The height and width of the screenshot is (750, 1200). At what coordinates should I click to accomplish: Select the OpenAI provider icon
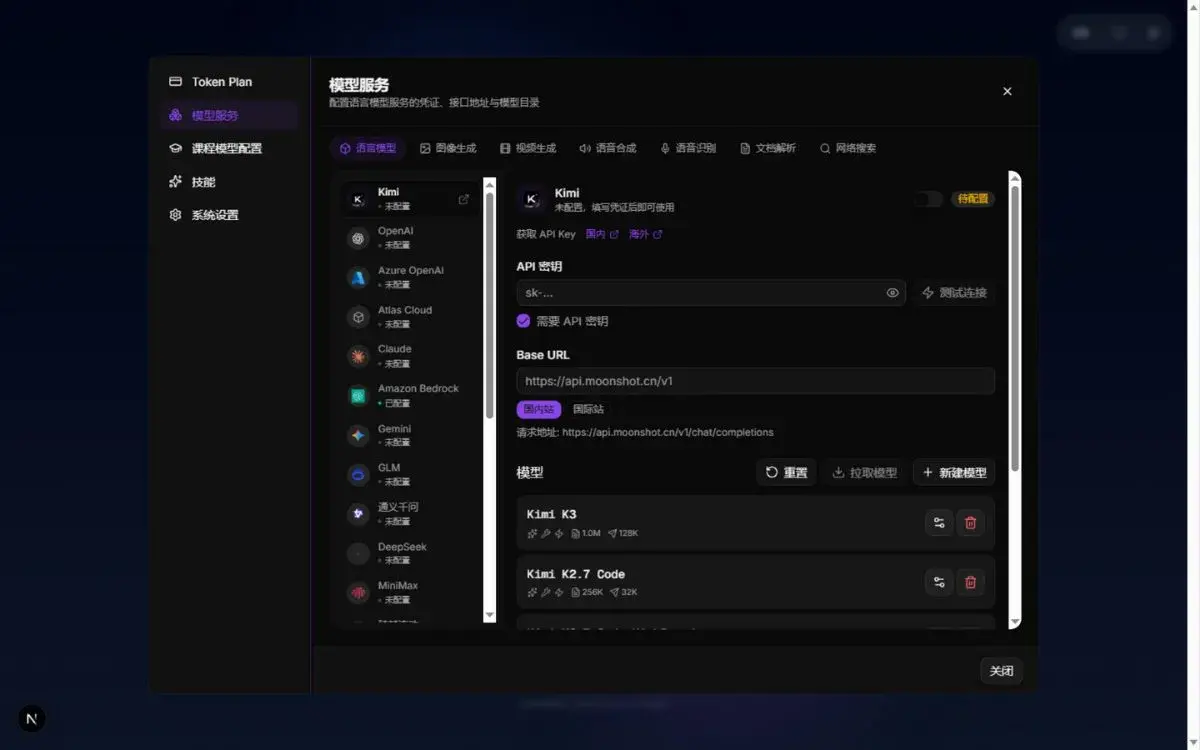pos(358,238)
